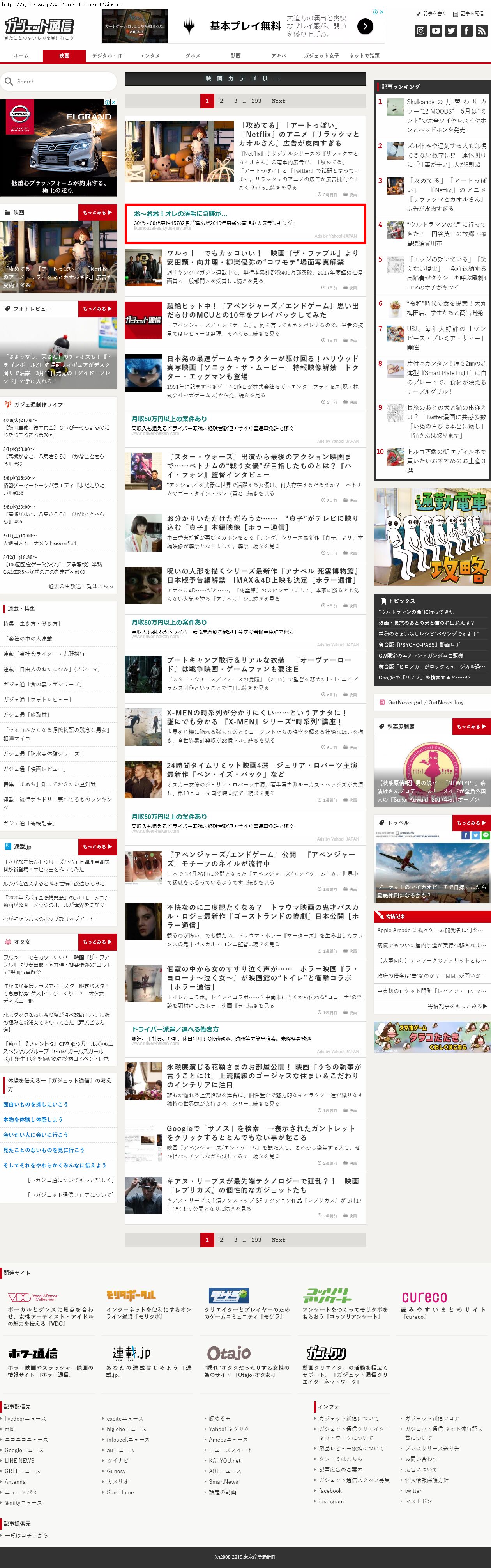Click the livedoorニュース footer link

pos(25,1418)
